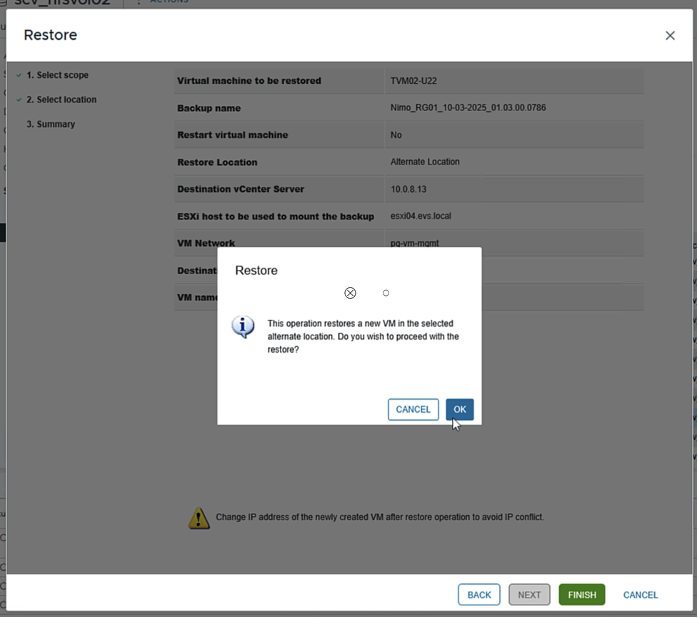Select the VM name TVM02-U22
Screen dimensions: 698x618
point(414,81)
